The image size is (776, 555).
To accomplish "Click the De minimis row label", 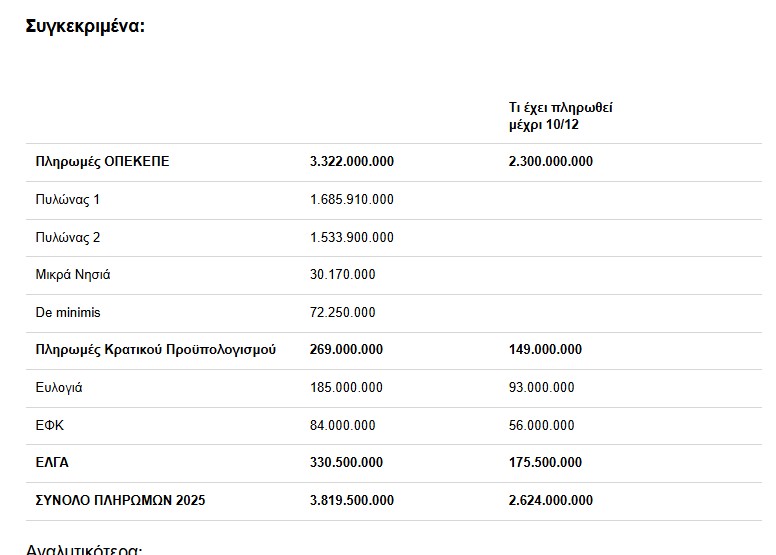I will [67, 313].
